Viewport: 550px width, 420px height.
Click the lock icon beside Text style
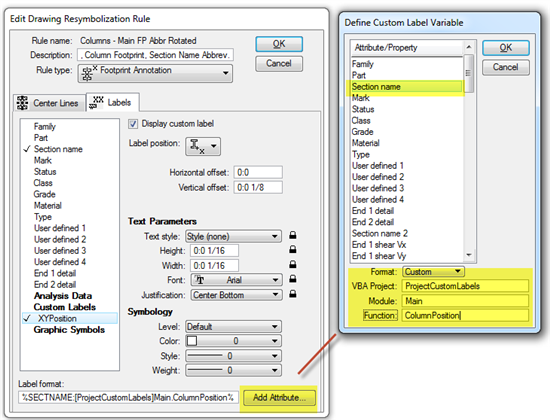coord(293,235)
